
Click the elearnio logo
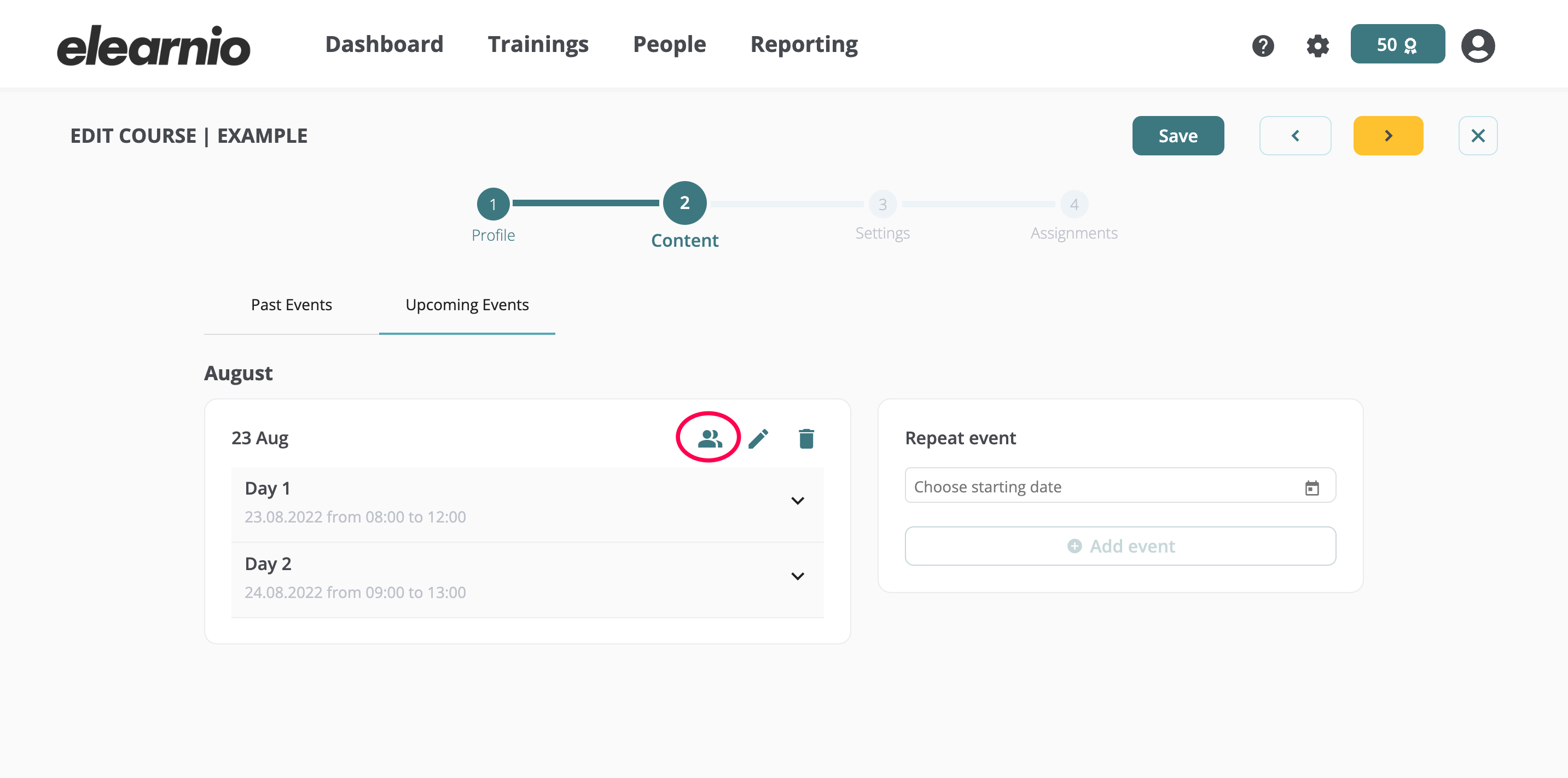pos(153,45)
